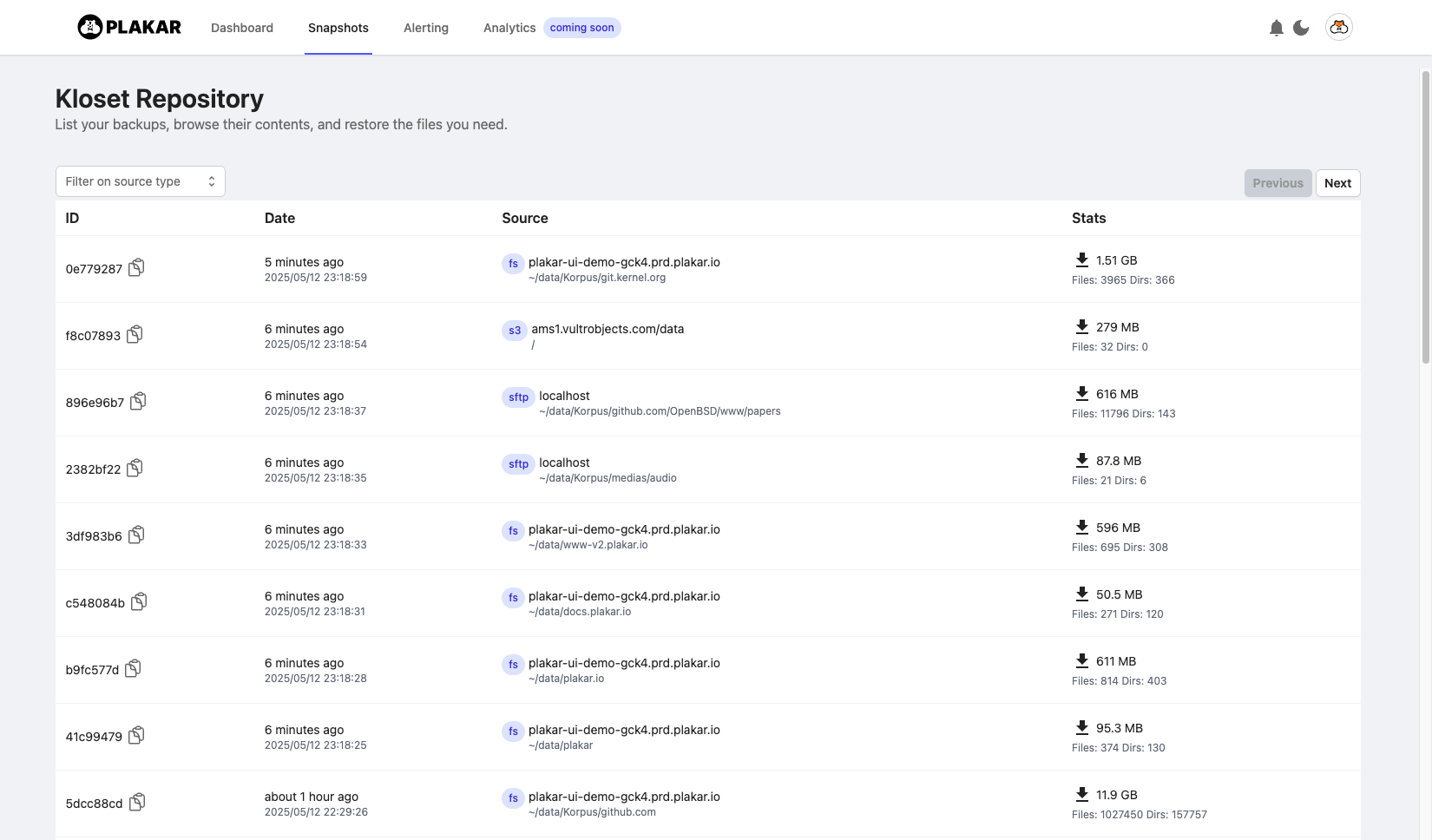Open snapshot f8c07893

click(x=93, y=336)
